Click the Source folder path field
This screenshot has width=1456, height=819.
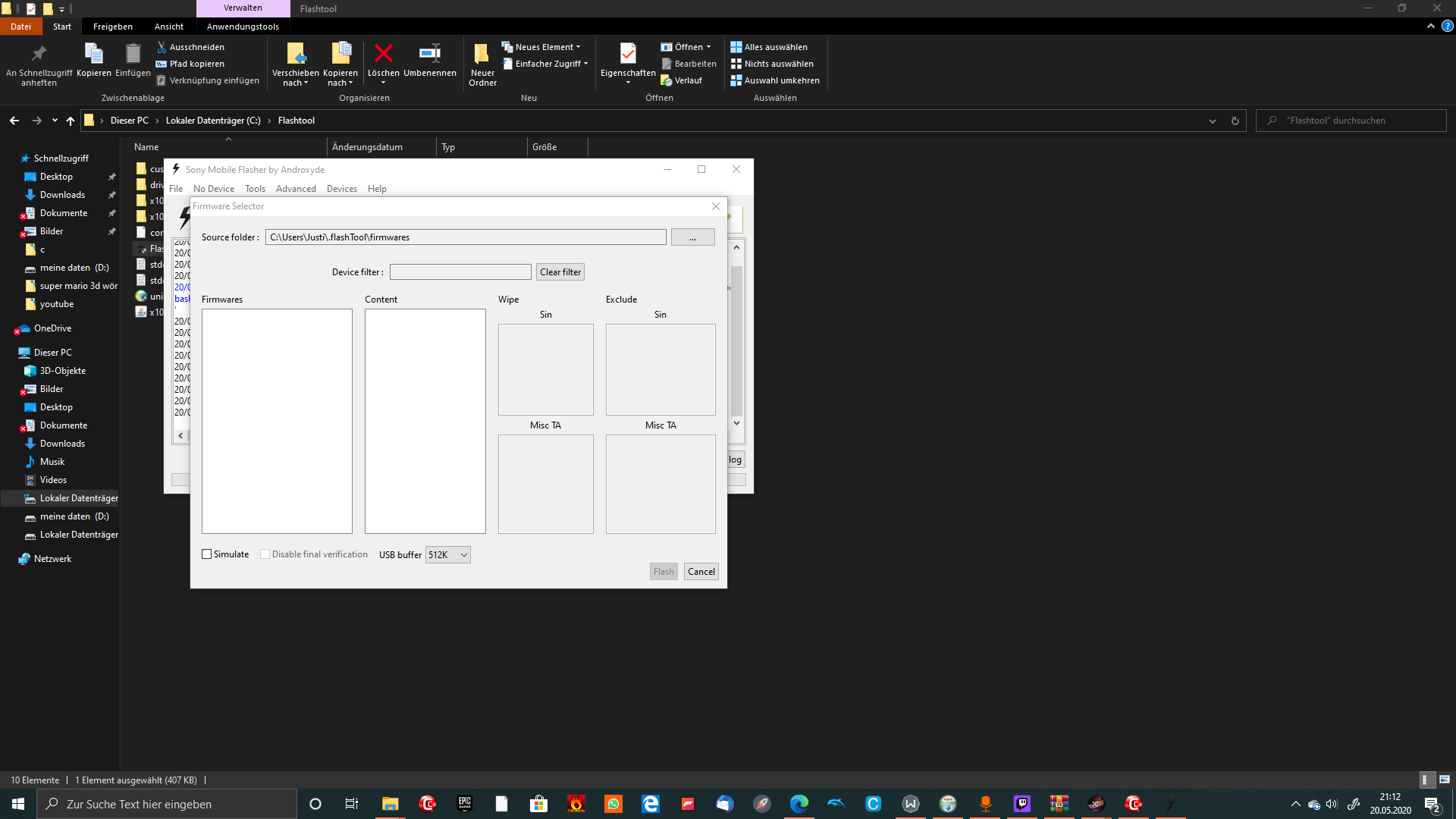click(x=466, y=237)
